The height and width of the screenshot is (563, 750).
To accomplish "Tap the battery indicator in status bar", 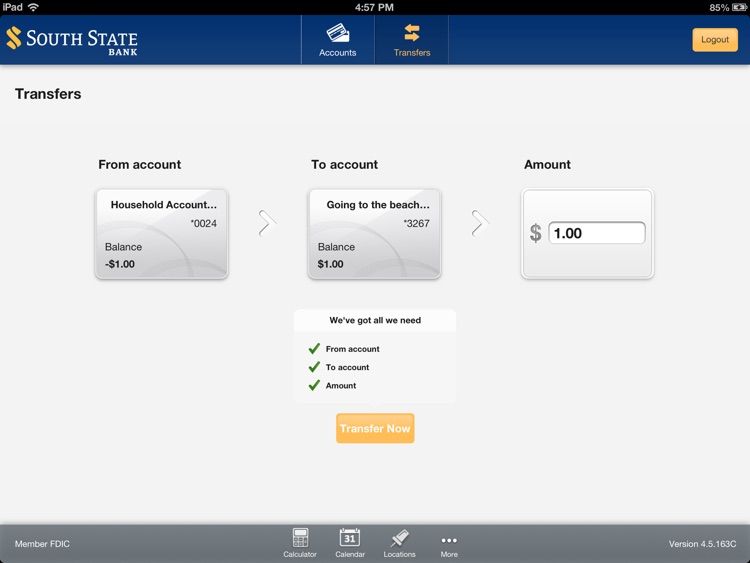I will click(739, 7).
